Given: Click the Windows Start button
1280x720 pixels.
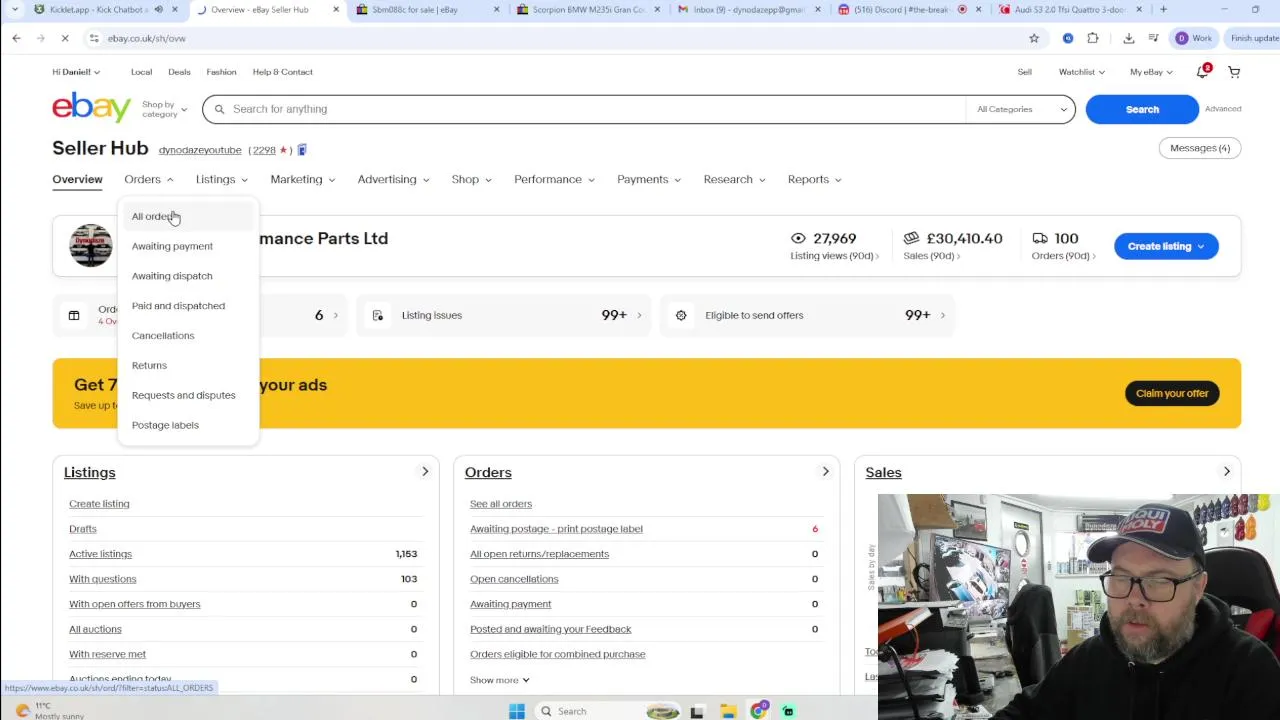Looking at the screenshot, I should [517, 711].
